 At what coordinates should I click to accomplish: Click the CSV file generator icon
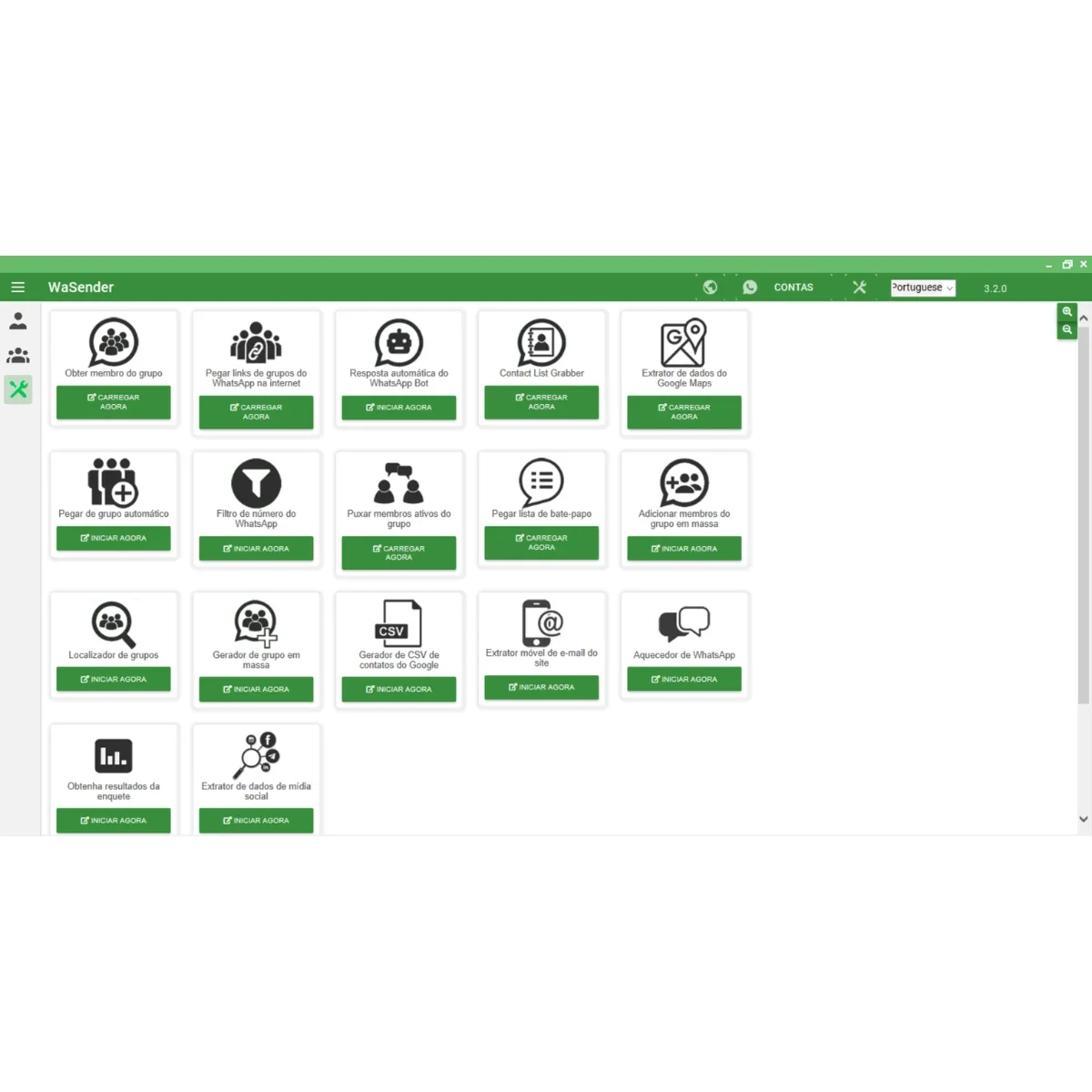coord(399,623)
